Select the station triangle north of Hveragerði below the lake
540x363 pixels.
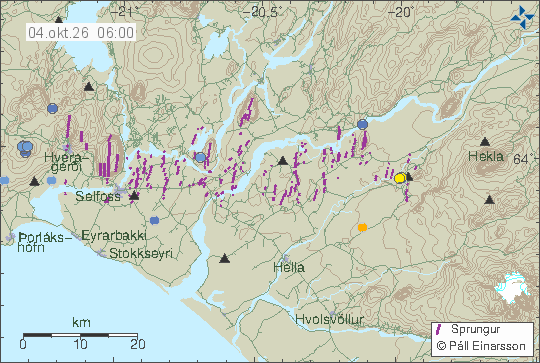[89, 86]
